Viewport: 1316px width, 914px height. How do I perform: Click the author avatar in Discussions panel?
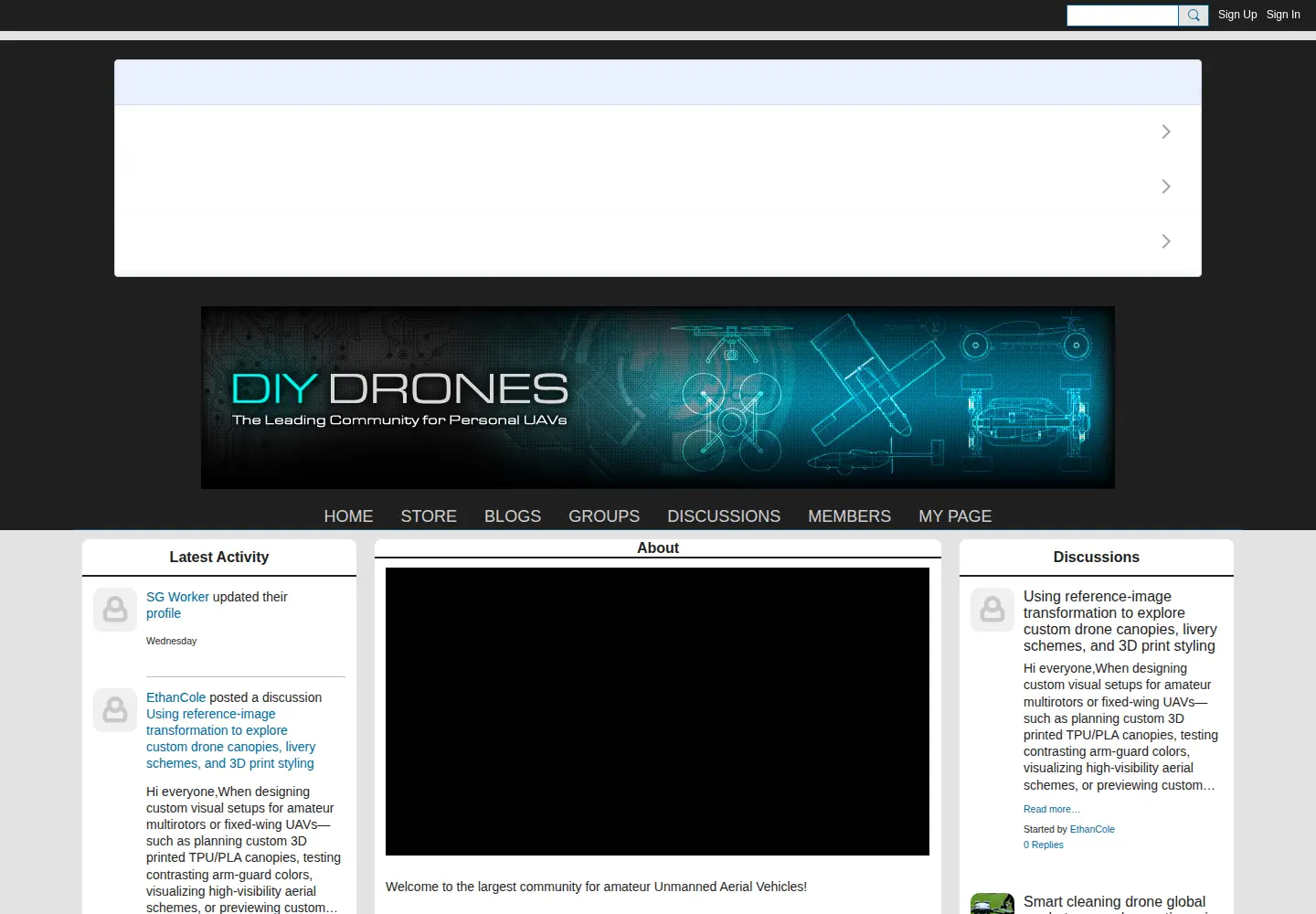pyautogui.click(x=992, y=610)
